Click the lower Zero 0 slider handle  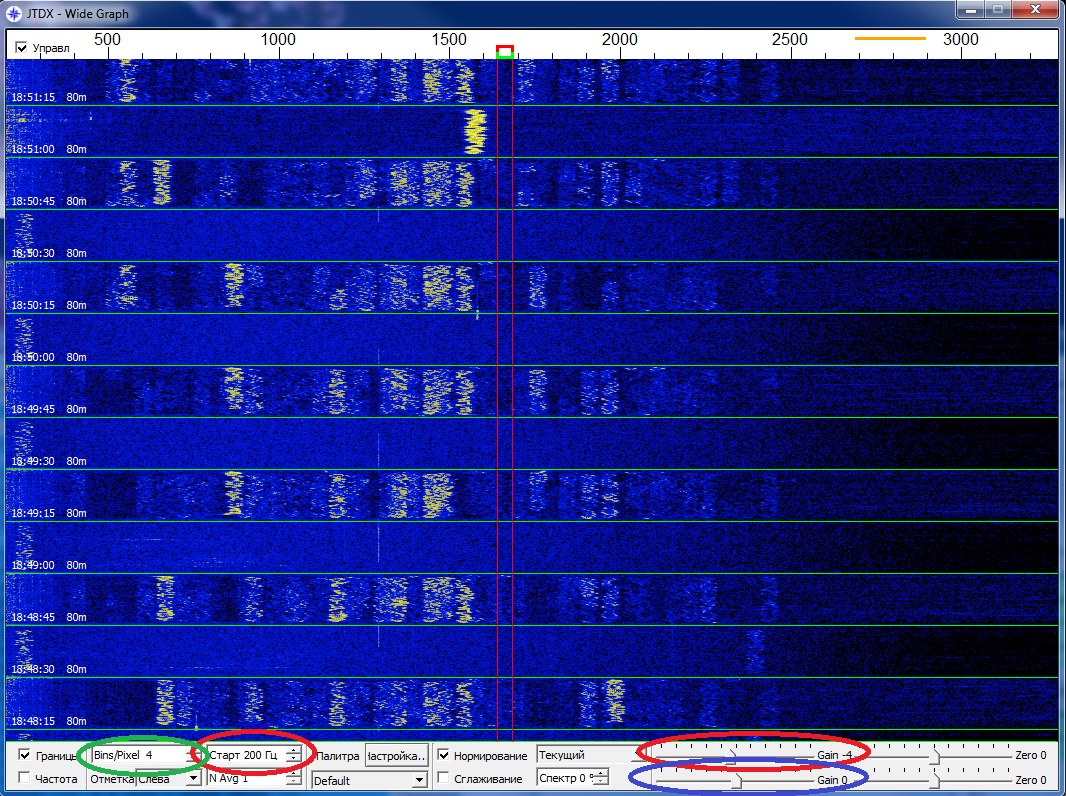point(933,779)
